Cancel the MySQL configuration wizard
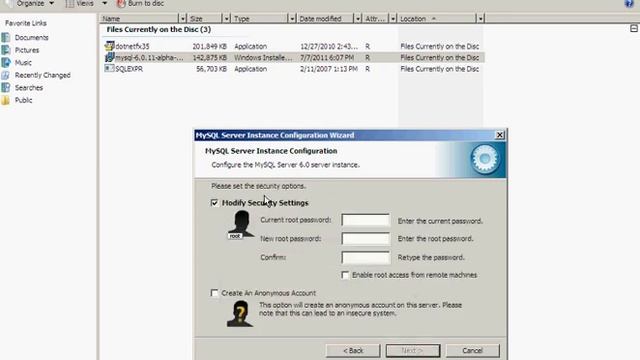This screenshot has height=360, width=640. click(x=472, y=351)
